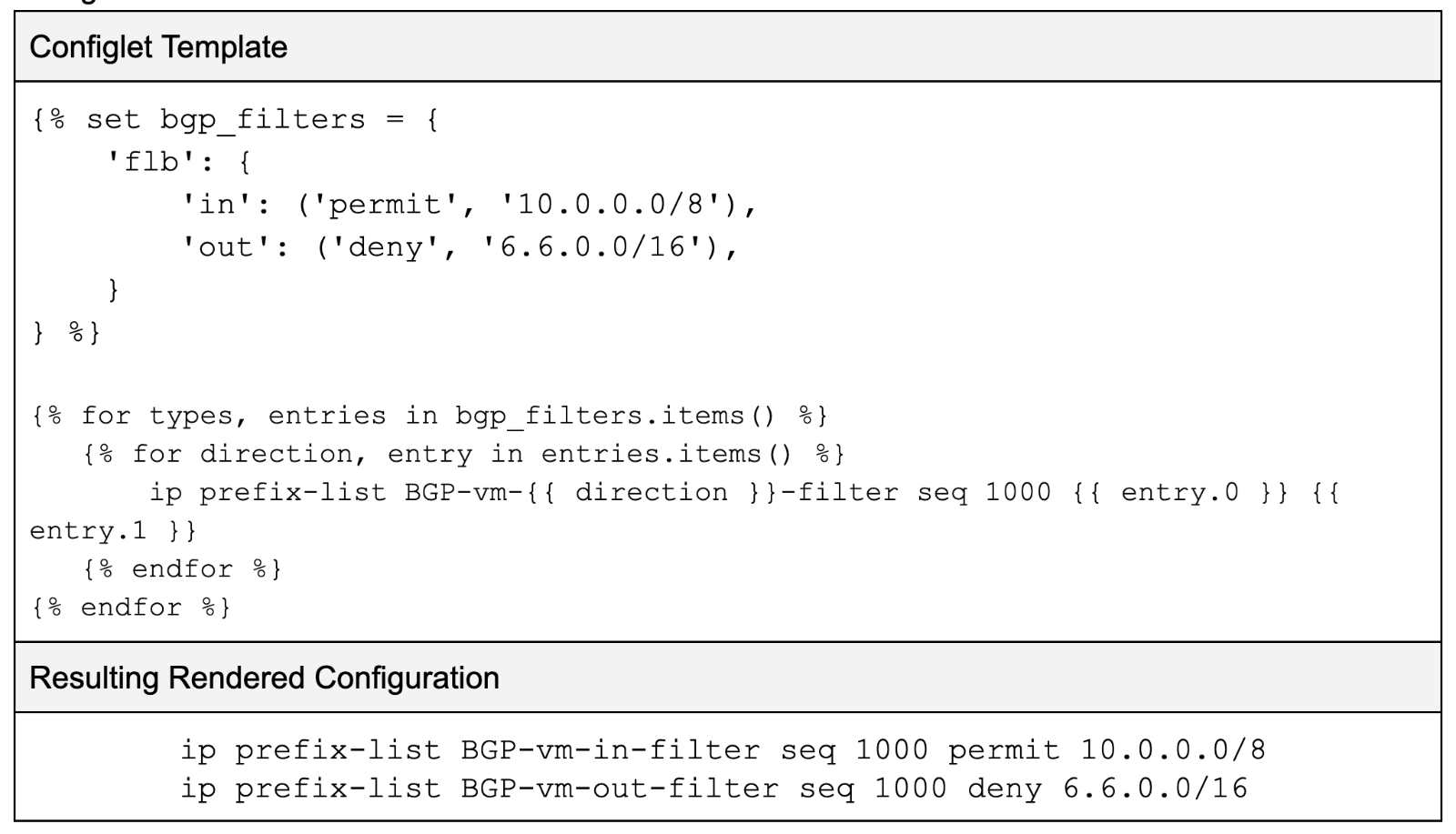
Task: Click the wrapped "entry.1 }}" line
Action: 113,530
